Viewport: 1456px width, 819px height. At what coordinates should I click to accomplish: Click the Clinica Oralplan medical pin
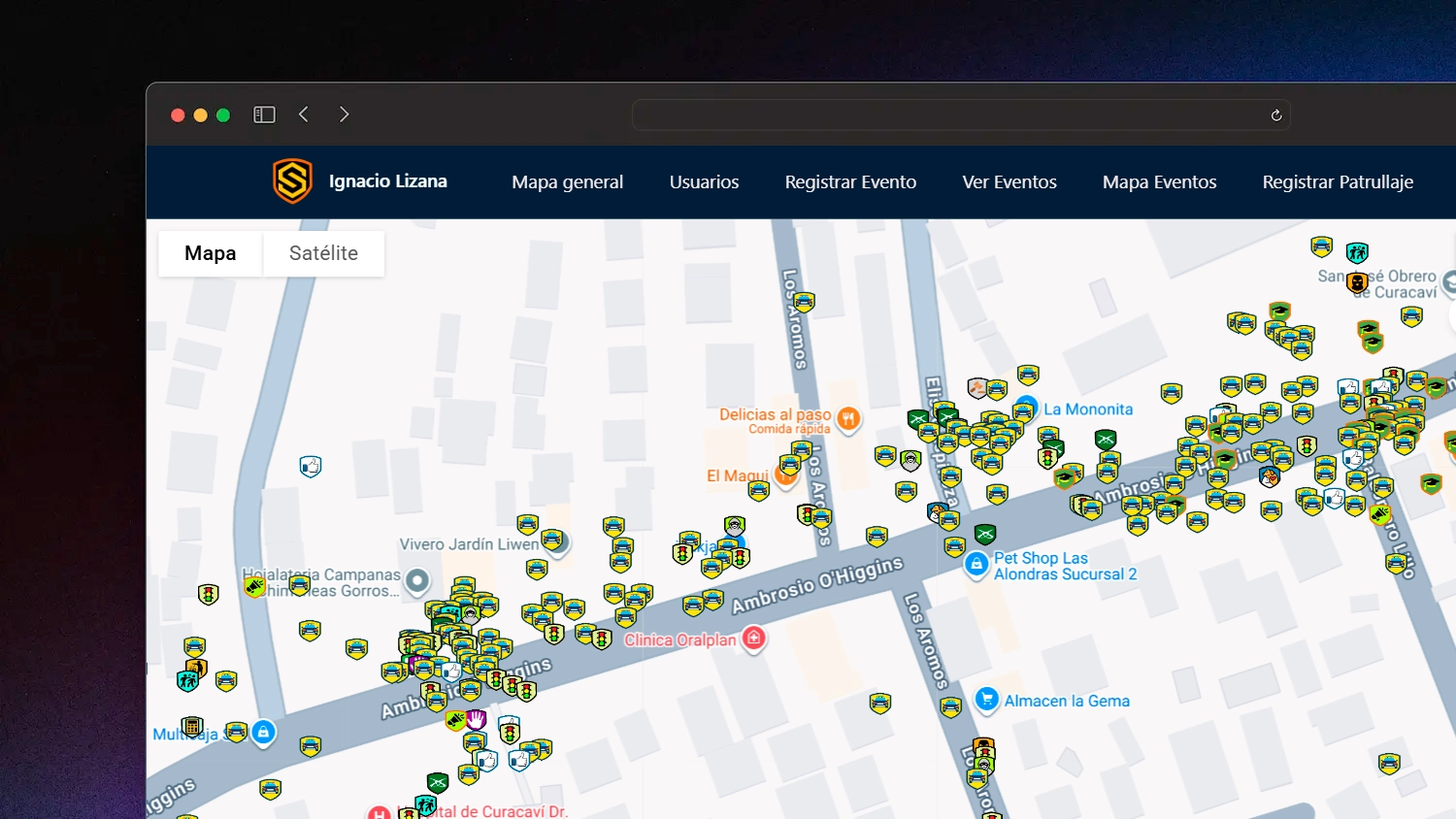point(754,639)
